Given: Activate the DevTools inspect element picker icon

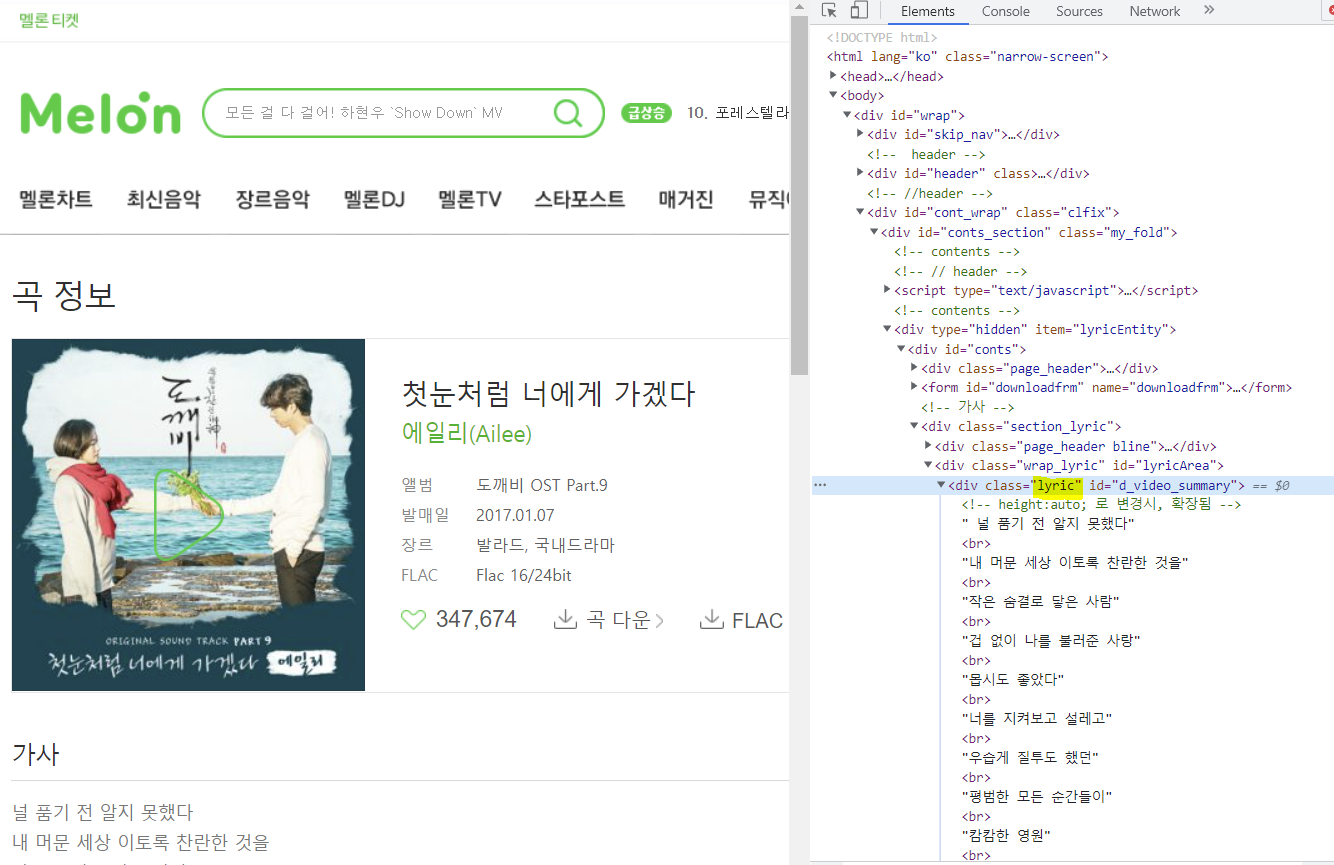Looking at the screenshot, I should pyautogui.click(x=829, y=11).
